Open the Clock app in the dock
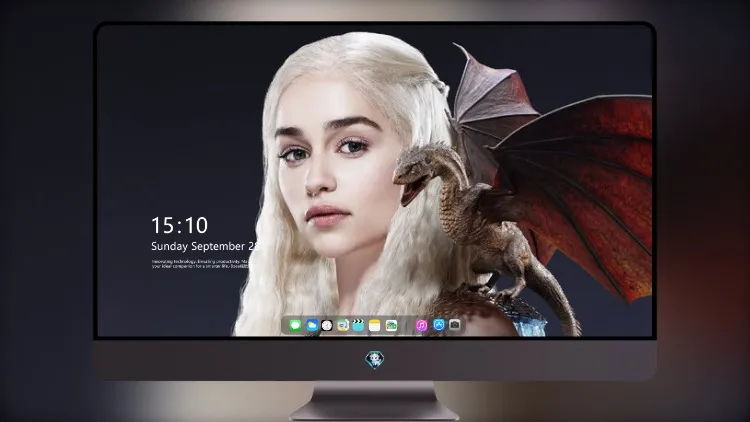Viewport: 750px width, 422px height. coord(327,326)
